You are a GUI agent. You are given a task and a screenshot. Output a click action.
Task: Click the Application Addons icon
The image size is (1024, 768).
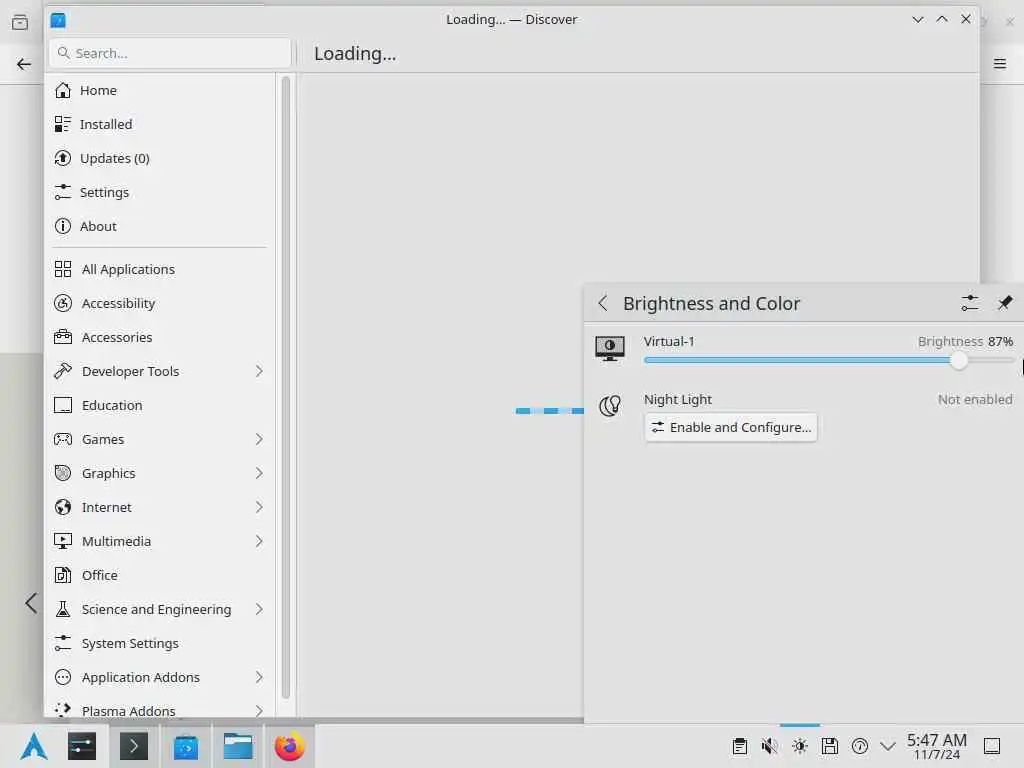coord(63,677)
